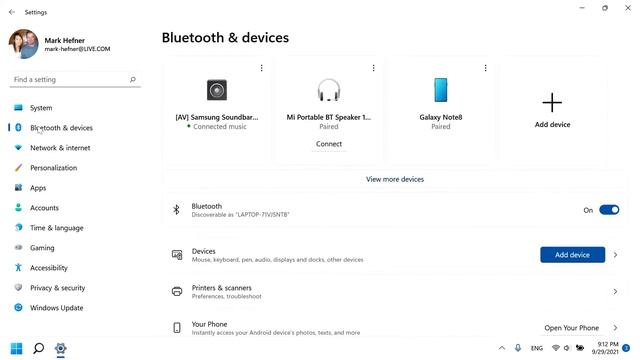This screenshot has width=640, height=360.
Task: Expand the Printers & scanners chevron
Action: 615,291
